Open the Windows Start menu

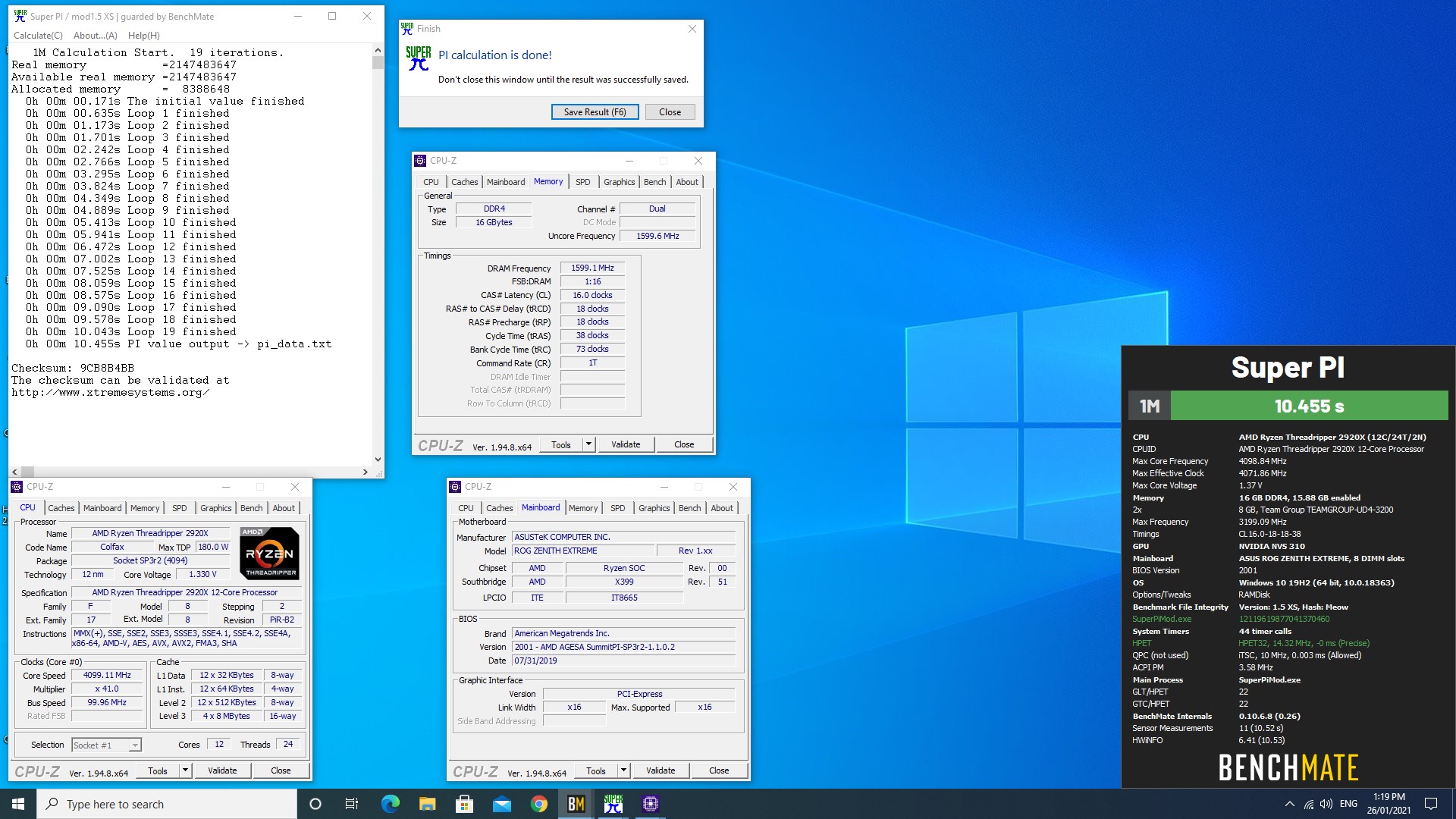pos(18,804)
